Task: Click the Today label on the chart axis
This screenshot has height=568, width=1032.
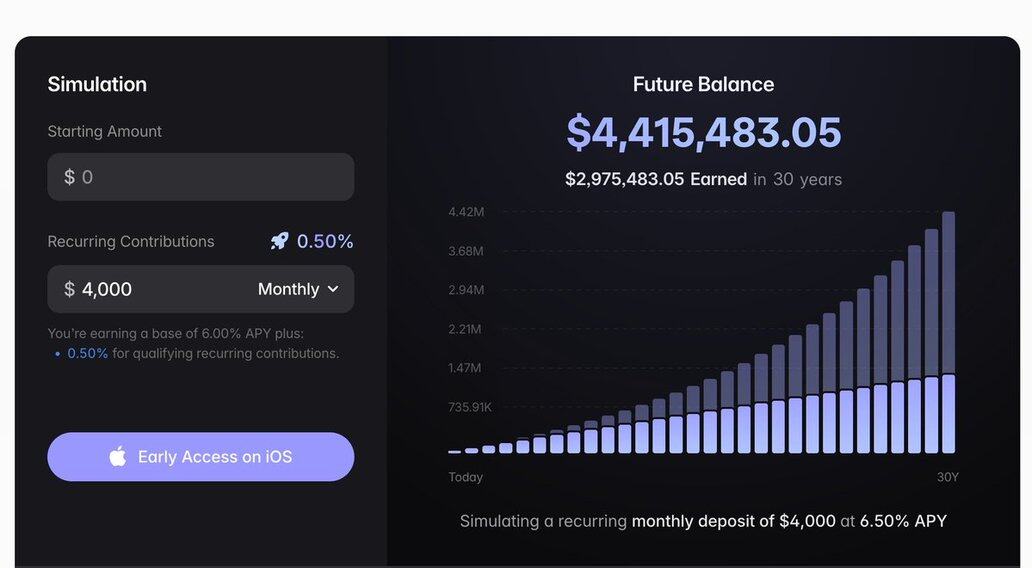Action: [x=465, y=477]
